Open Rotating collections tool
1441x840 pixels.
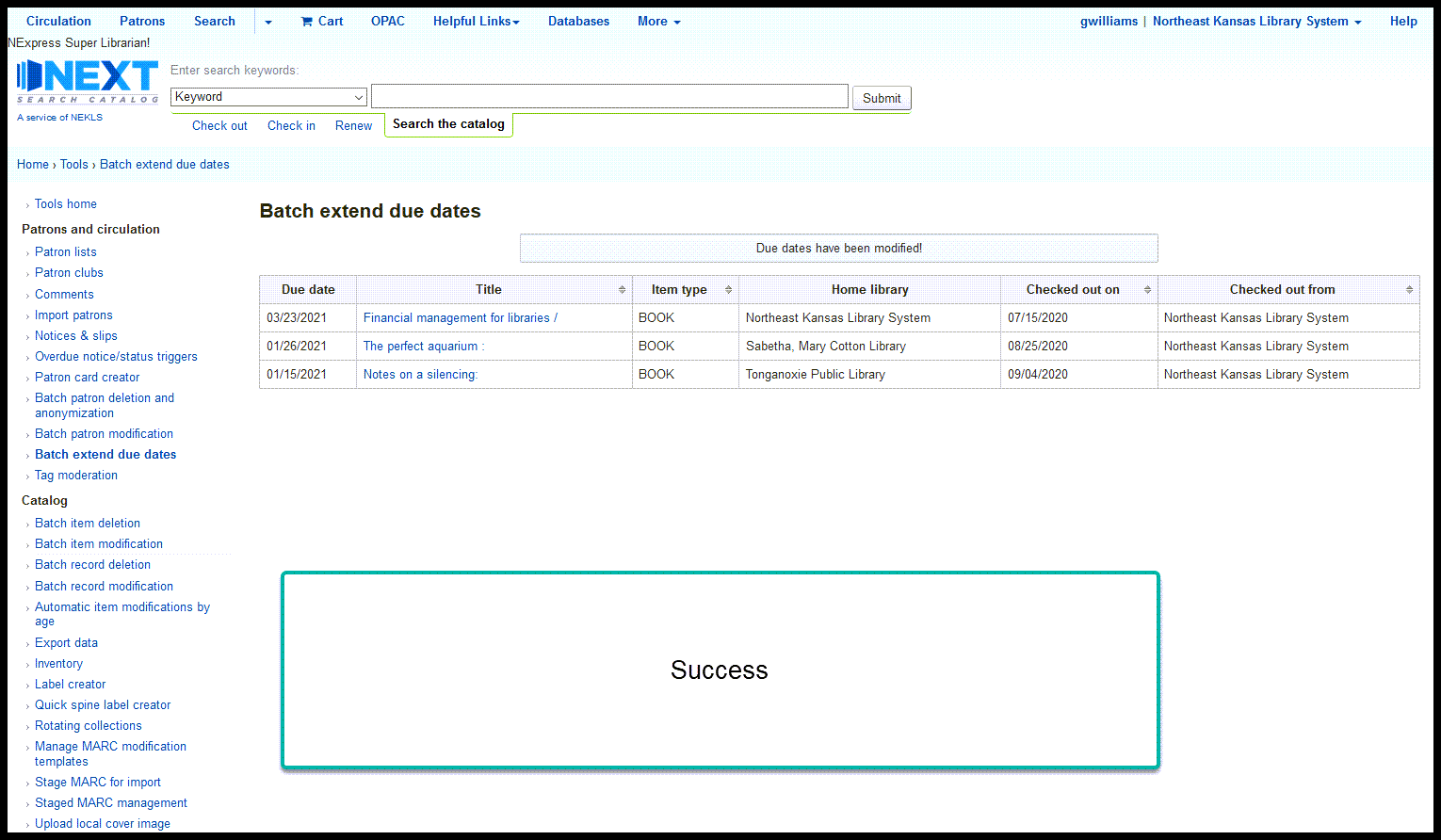[x=88, y=725]
